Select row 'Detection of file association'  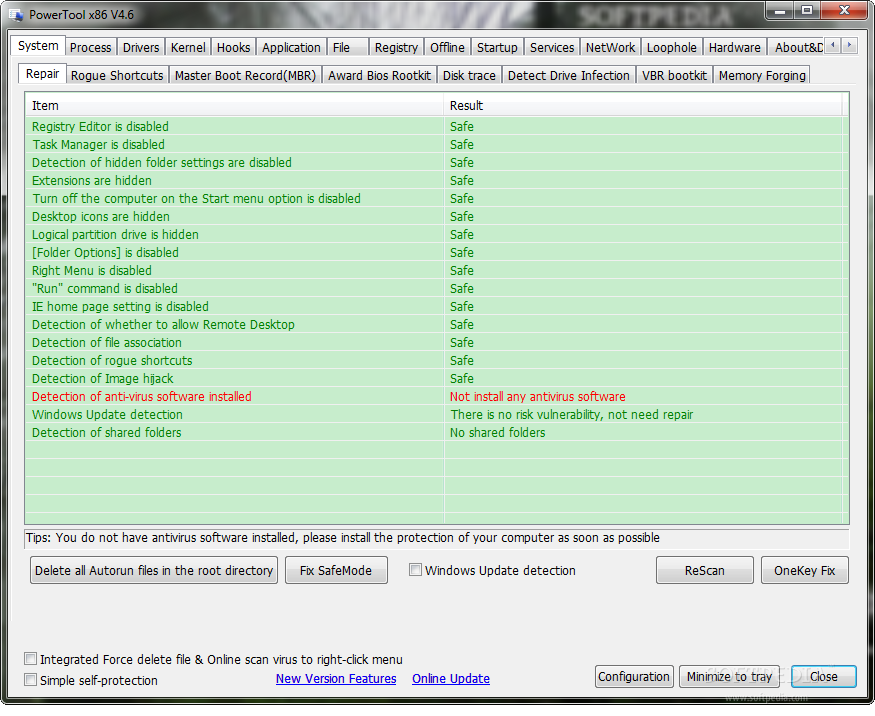click(x=434, y=343)
